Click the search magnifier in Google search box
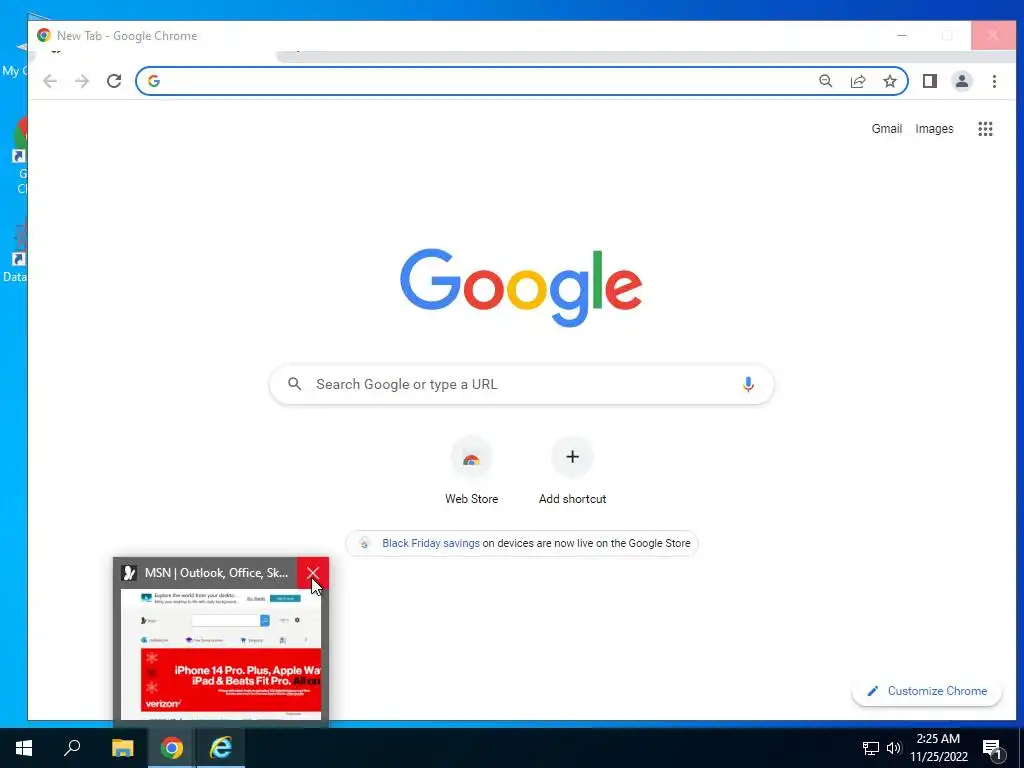 point(295,384)
